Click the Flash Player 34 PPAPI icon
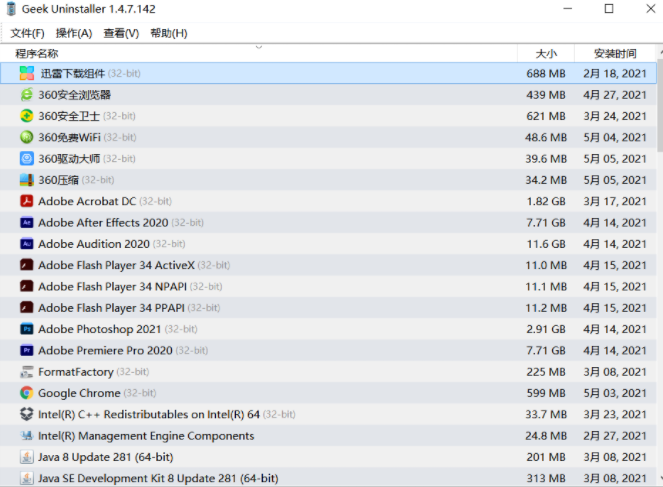 pyautogui.click(x=27, y=308)
